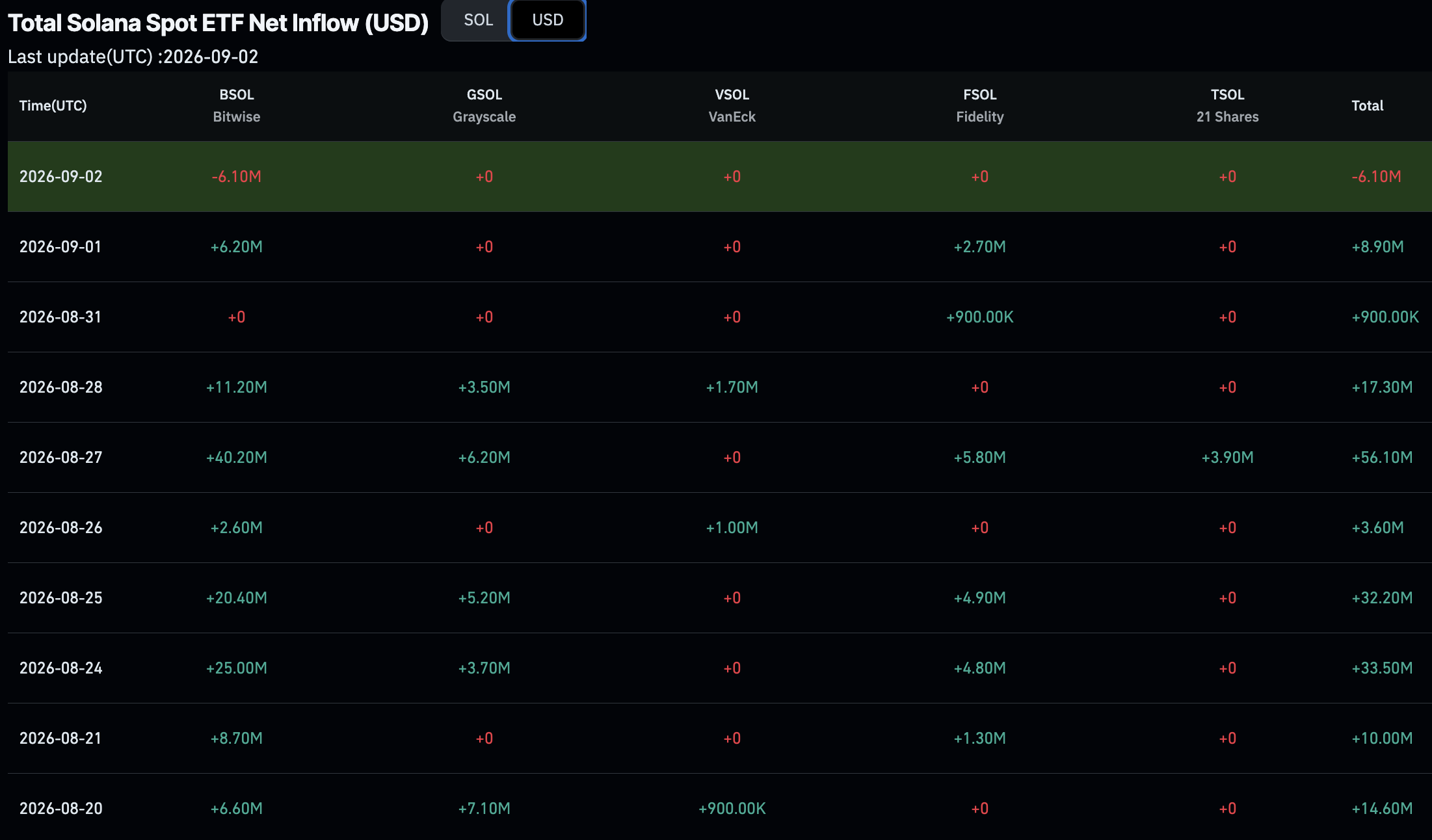Screen dimensions: 1432x840
Task: Select the 2026-08-21 date cell
Action: point(60,738)
